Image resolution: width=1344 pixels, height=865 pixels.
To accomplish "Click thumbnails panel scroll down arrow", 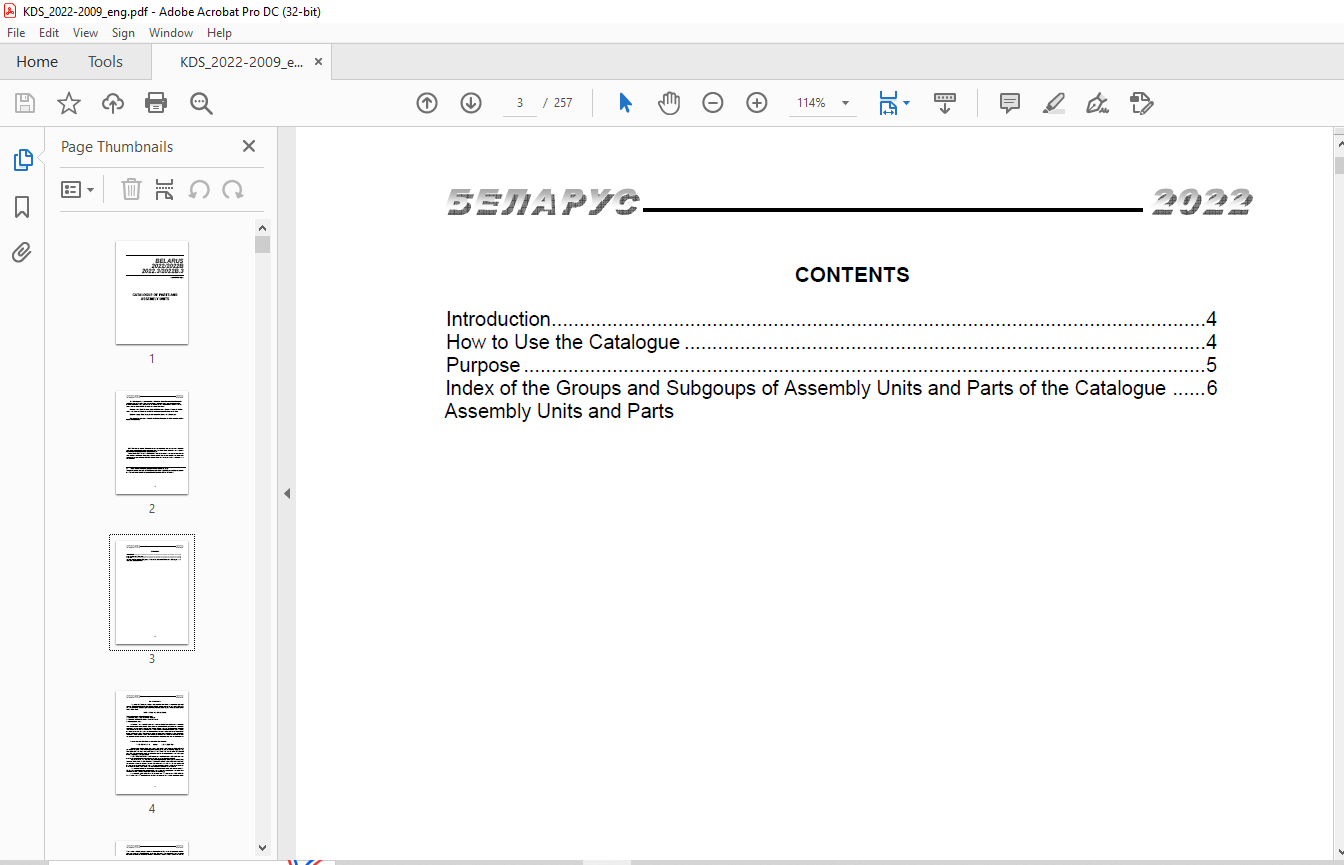I will click(x=263, y=847).
